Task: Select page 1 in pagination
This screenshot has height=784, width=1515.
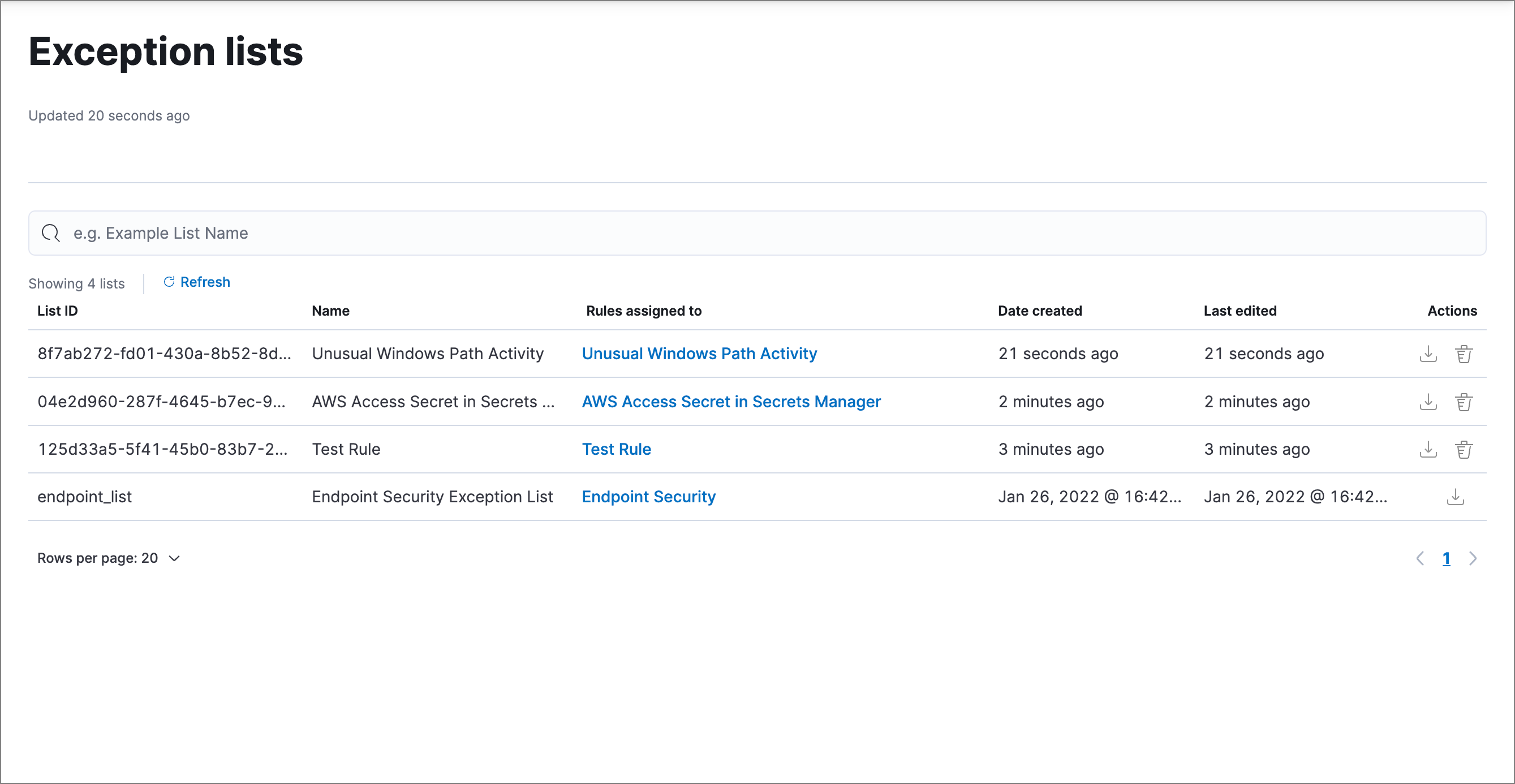Action: pyautogui.click(x=1447, y=558)
